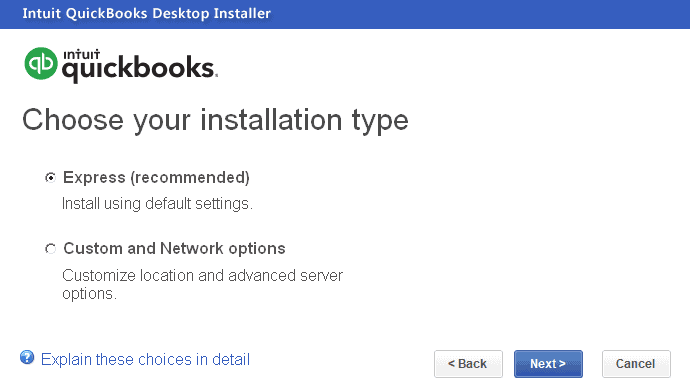The height and width of the screenshot is (388, 690).
Task: Select the Custom and Network options radio button
Action: click(51, 249)
